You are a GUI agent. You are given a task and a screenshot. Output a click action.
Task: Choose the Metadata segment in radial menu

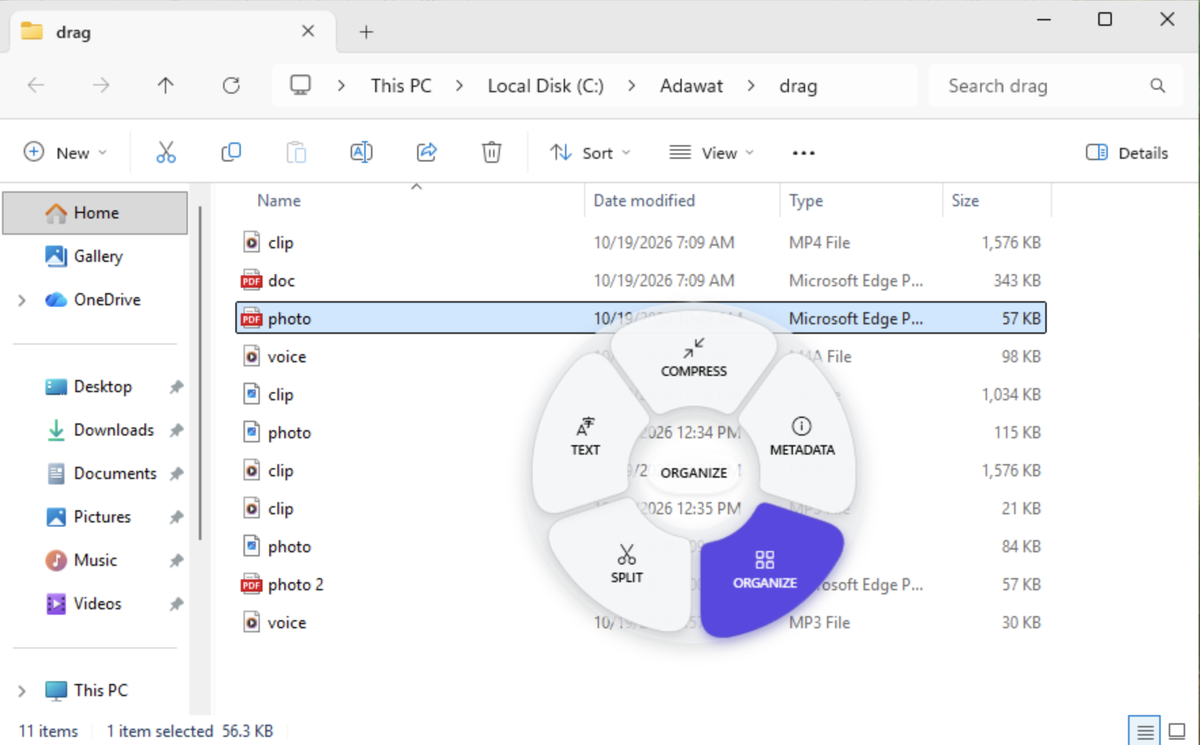point(801,438)
